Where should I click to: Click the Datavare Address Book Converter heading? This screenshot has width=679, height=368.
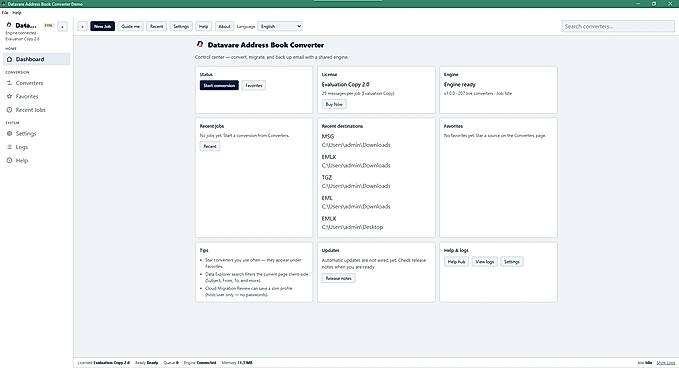click(265, 45)
